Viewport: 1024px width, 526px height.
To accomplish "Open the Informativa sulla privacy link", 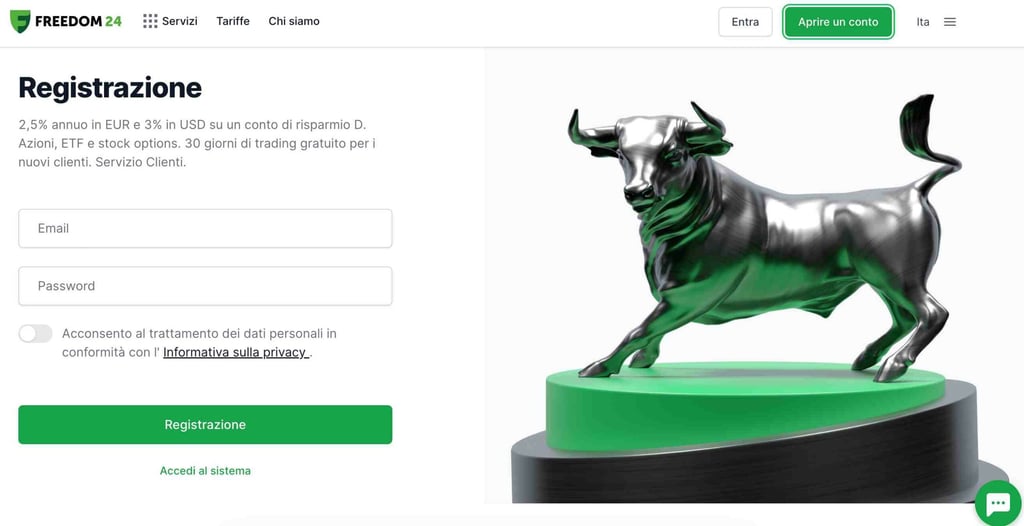I will (x=235, y=353).
